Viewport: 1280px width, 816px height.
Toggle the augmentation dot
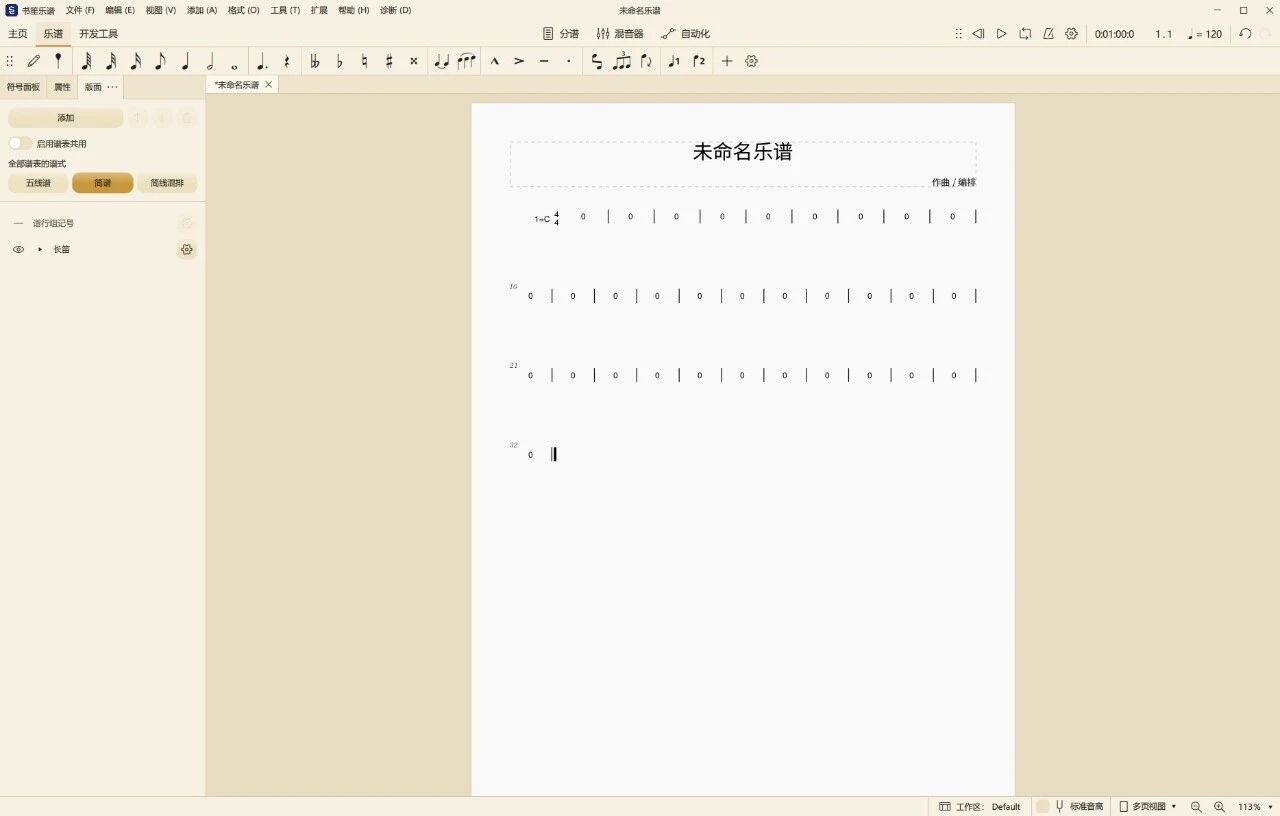coord(262,61)
